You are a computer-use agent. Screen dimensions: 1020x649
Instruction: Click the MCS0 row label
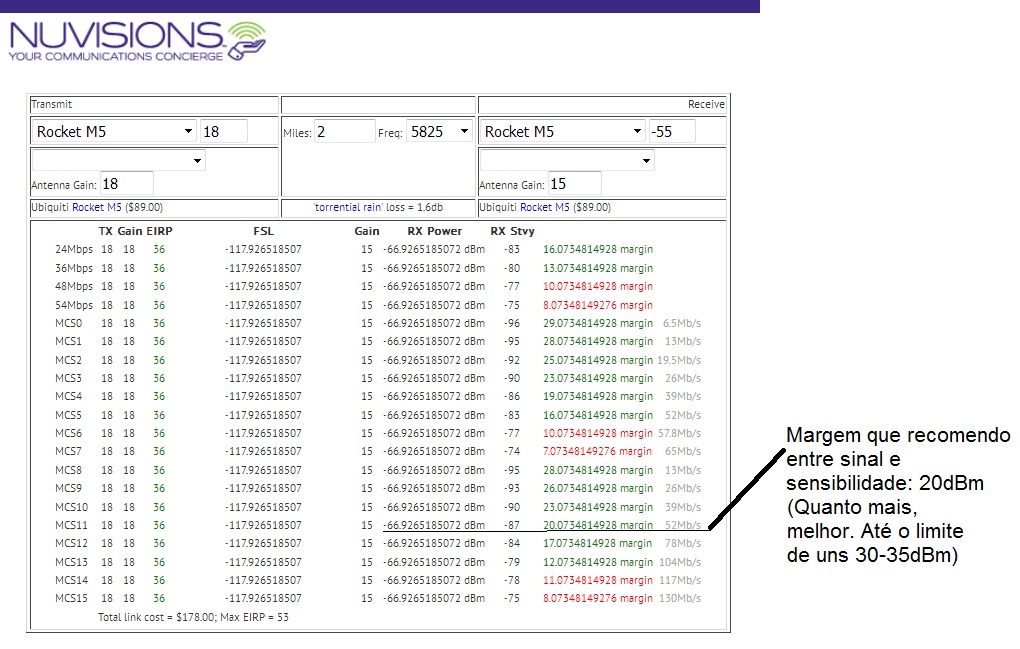pos(69,323)
